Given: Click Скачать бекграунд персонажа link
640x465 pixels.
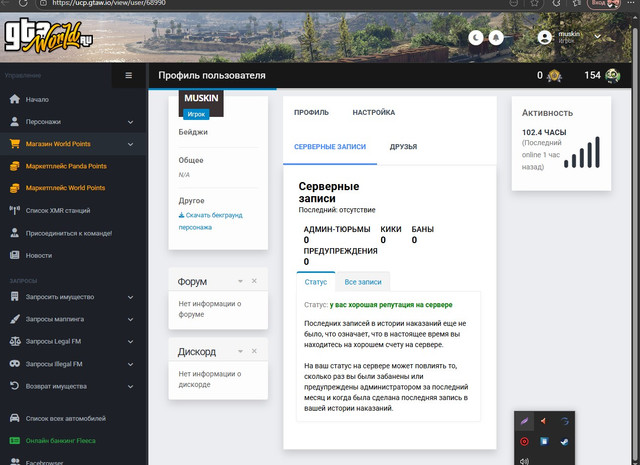Looking at the screenshot, I should (x=211, y=221).
